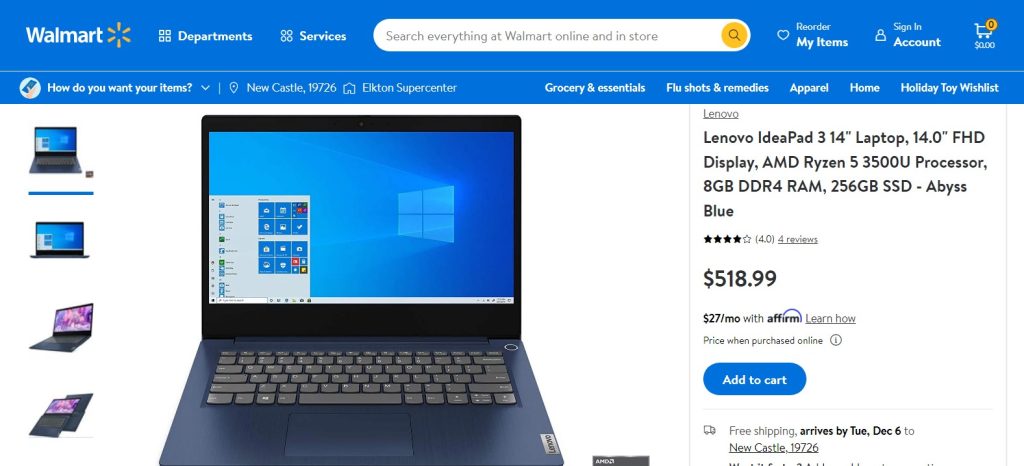View the 4 reviews link
The width and height of the screenshot is (1024, 466).
pyautogui.click(x=797, y=239)
